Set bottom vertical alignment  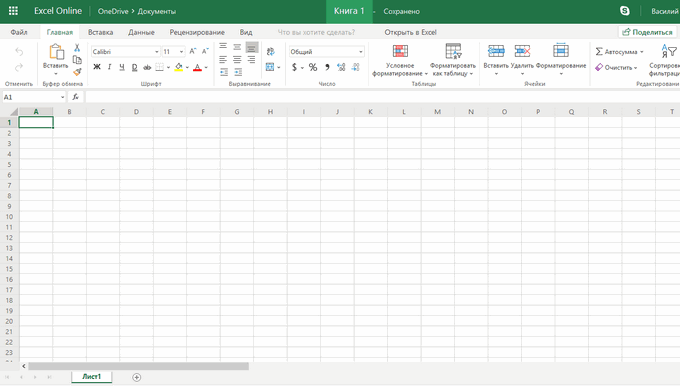point(252,47)
